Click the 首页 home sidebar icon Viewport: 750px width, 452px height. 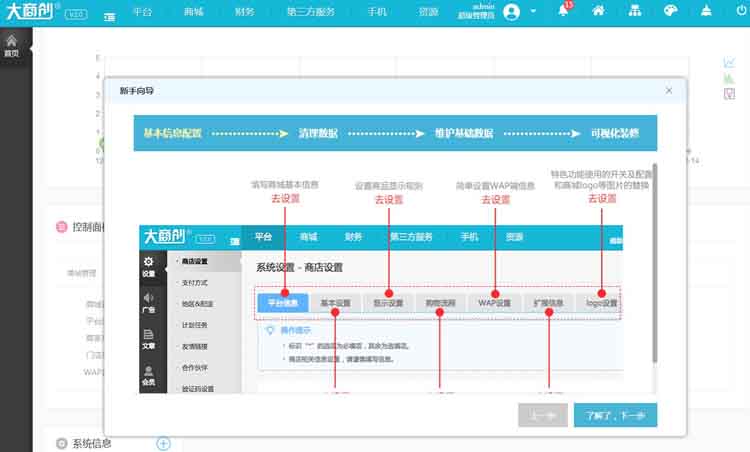click(x=12, y=46)
